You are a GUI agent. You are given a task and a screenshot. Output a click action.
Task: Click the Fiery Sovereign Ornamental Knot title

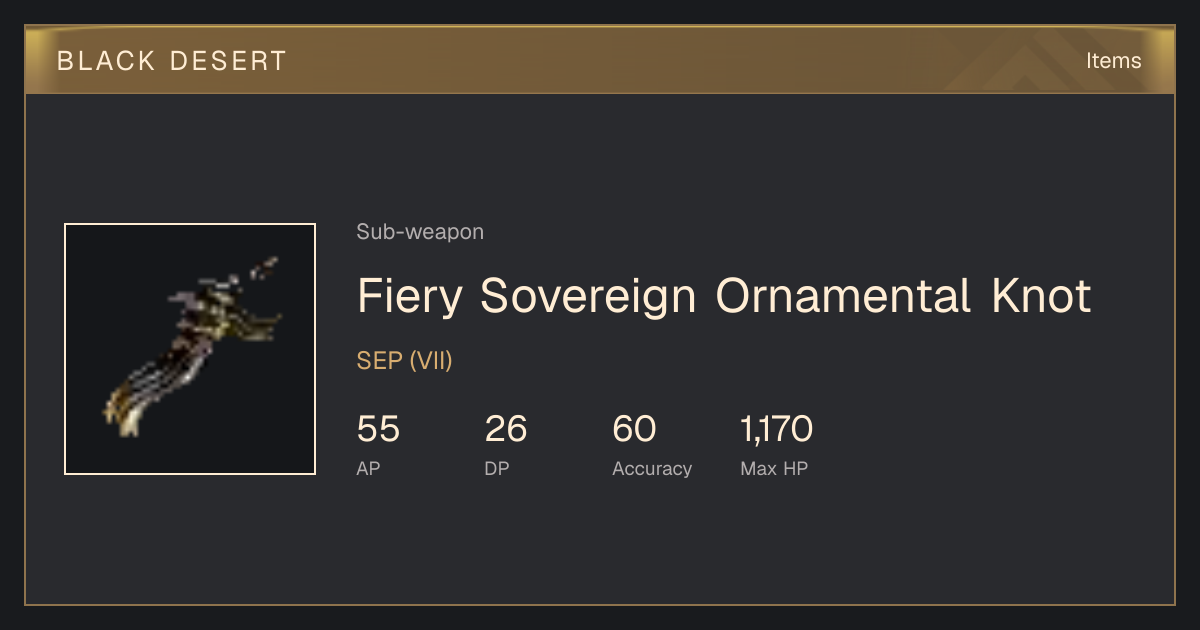click(x=724, y=297)
